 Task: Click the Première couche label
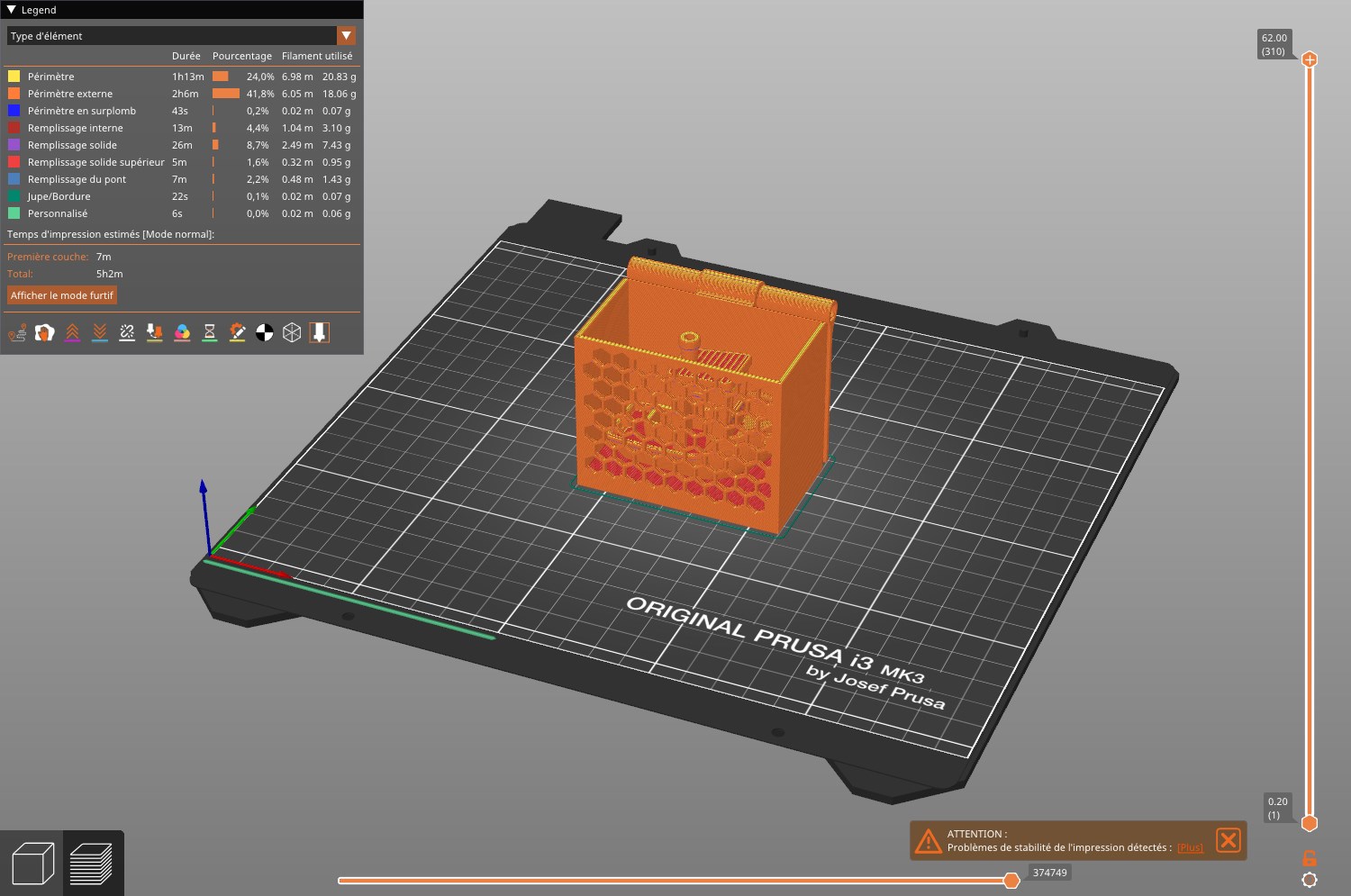[48, 257]
